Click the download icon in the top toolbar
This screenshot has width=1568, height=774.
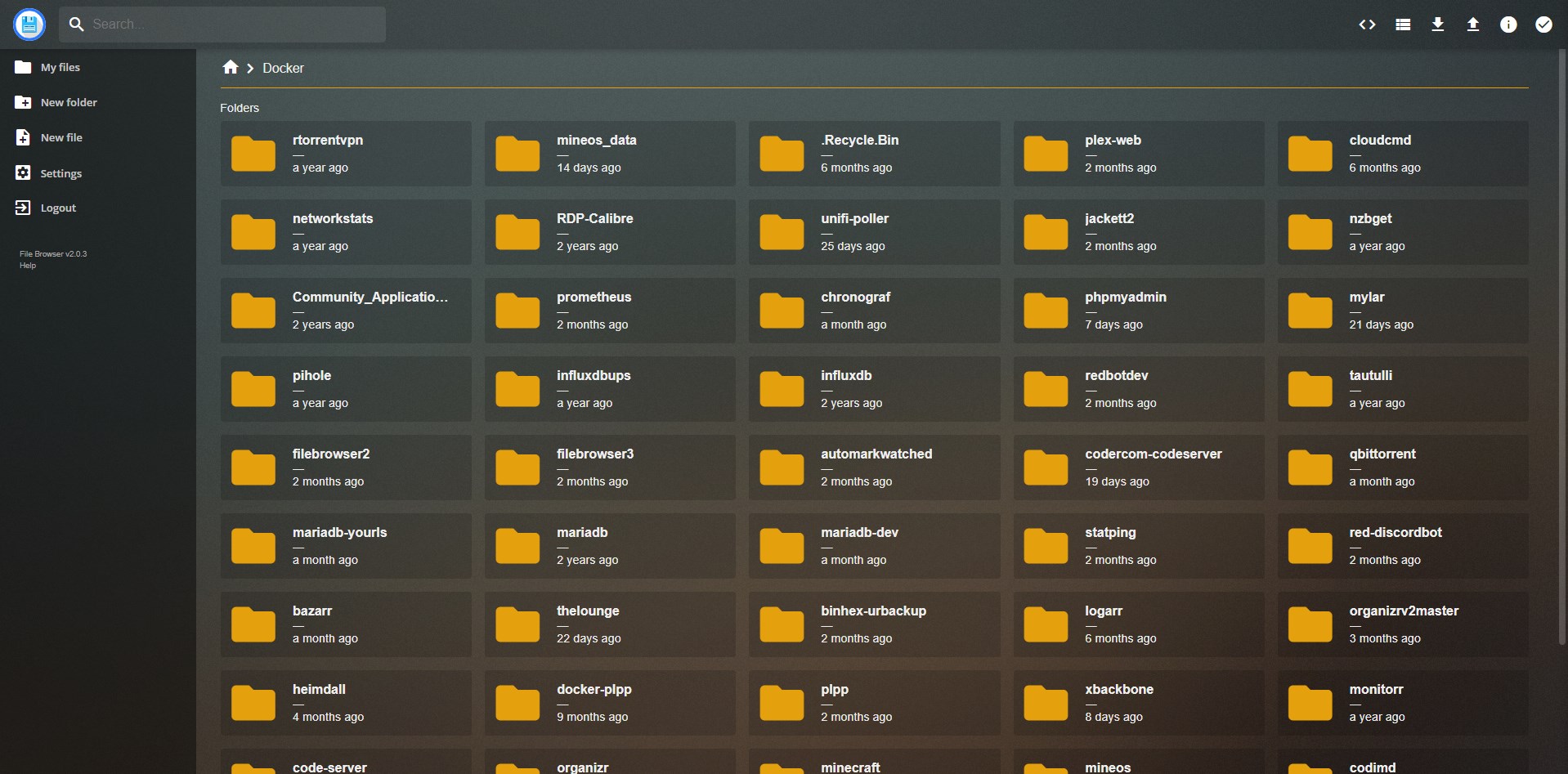tap(1438, 25)
